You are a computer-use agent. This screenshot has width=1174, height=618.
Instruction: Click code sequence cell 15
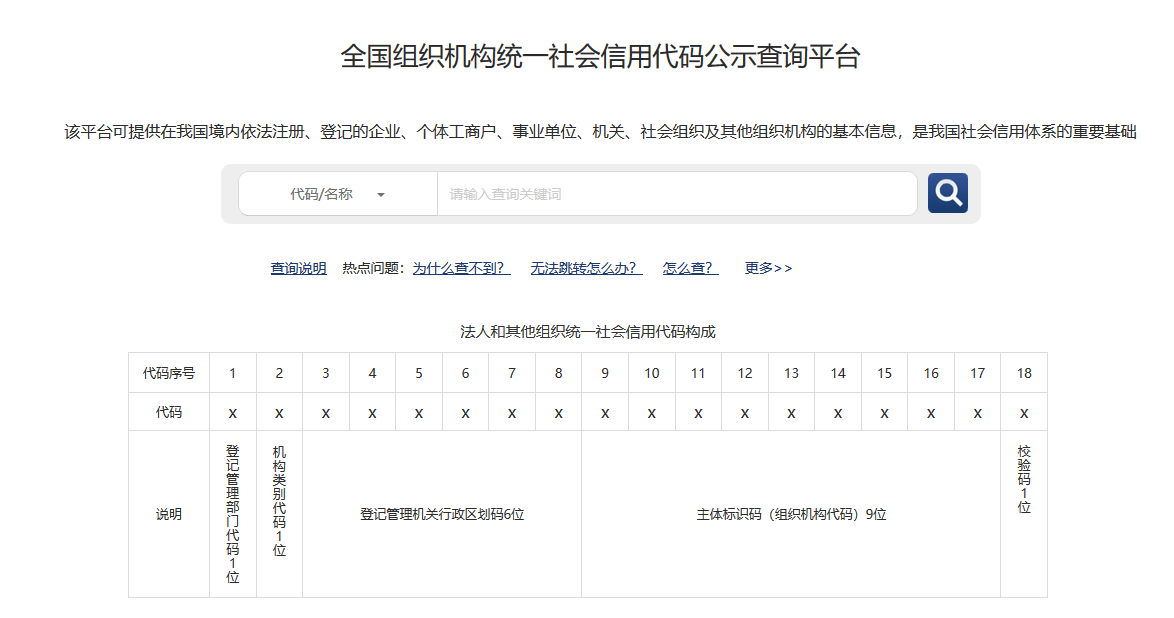884,373
